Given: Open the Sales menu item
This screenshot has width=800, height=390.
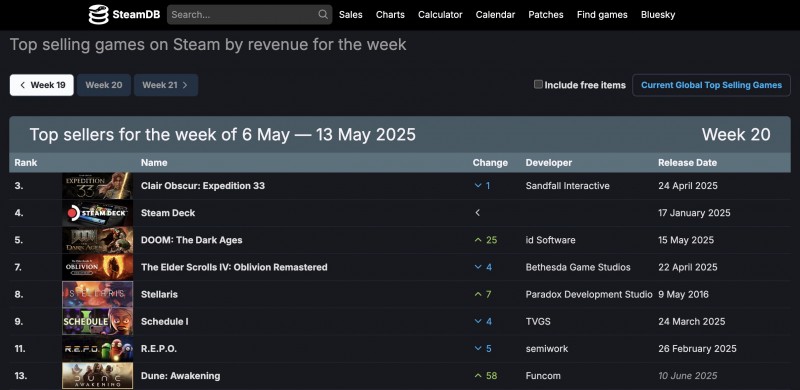Looking at the screenshot, I should tap(351, 15).
